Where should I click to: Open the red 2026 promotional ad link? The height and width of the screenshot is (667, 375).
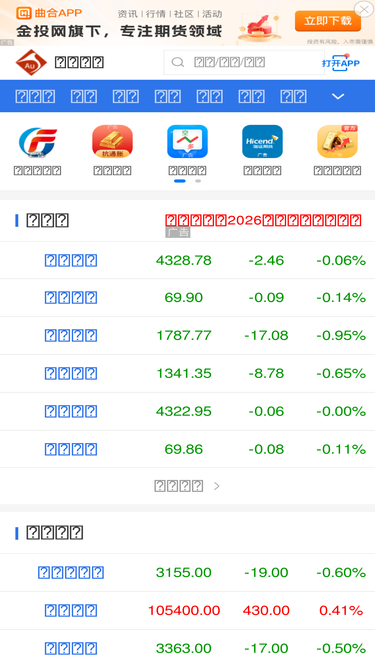tap(264, 220)
